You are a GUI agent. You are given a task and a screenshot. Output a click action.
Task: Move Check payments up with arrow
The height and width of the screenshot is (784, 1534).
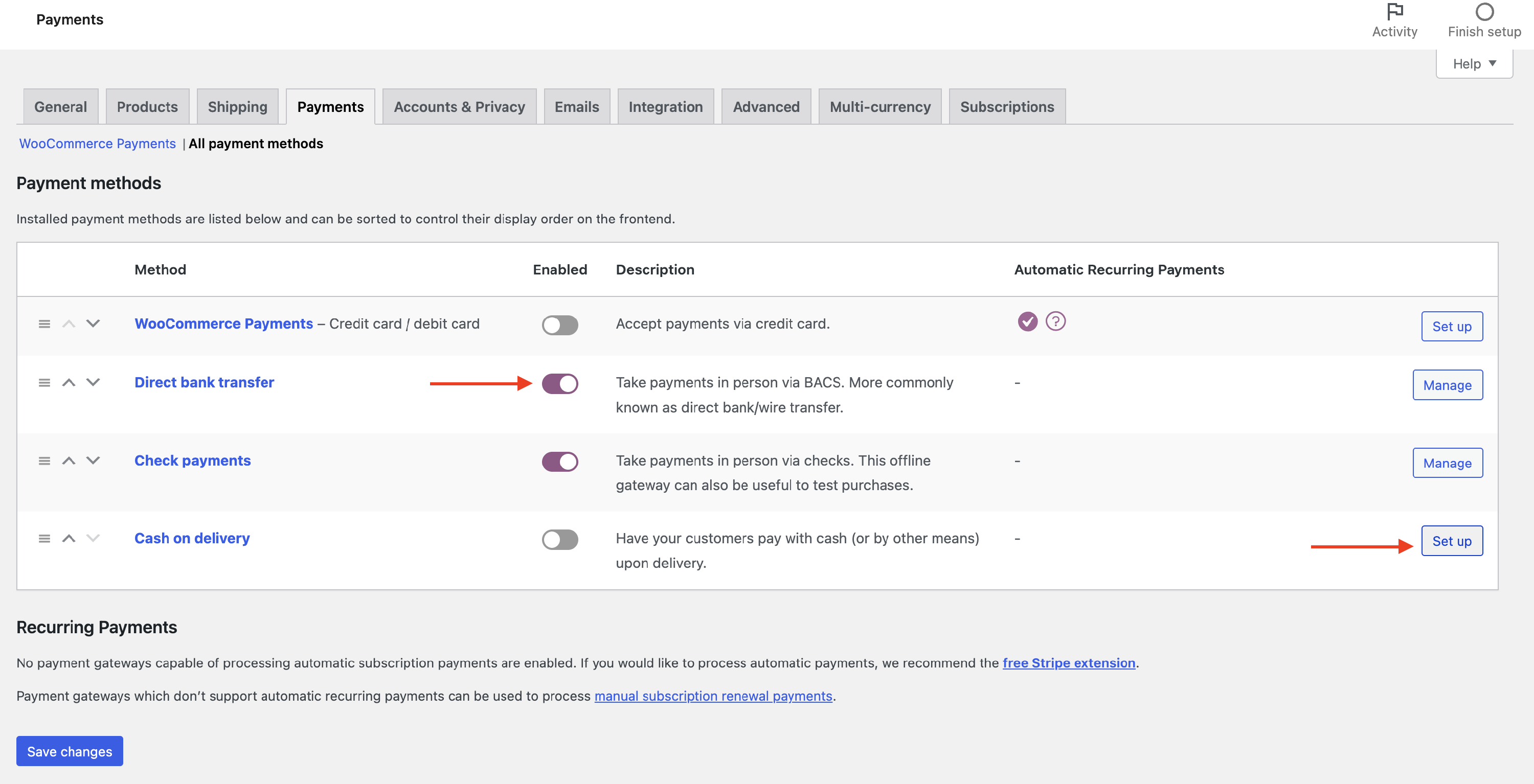point(69,461)
